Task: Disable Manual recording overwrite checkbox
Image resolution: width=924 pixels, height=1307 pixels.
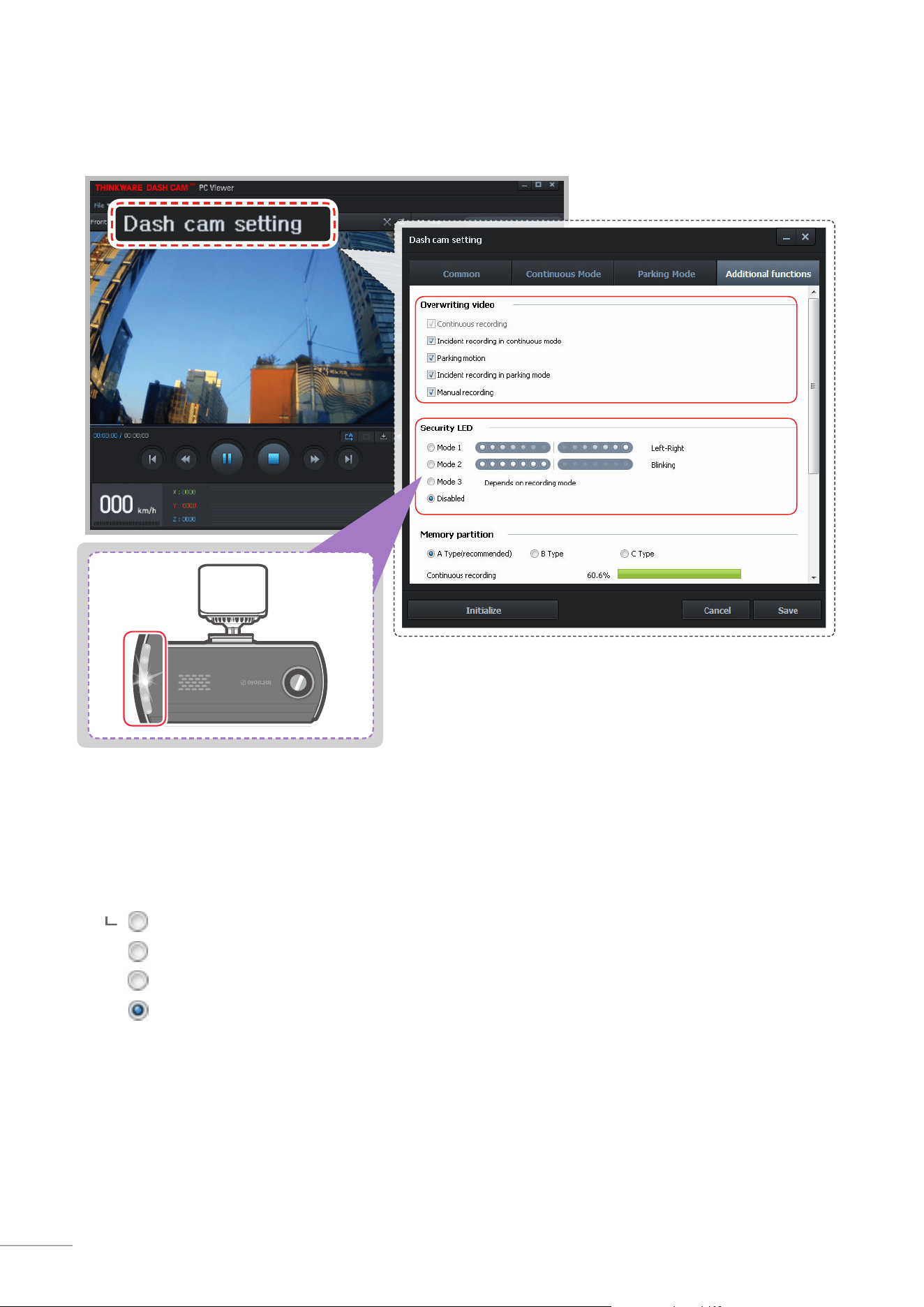Action: 431,392
